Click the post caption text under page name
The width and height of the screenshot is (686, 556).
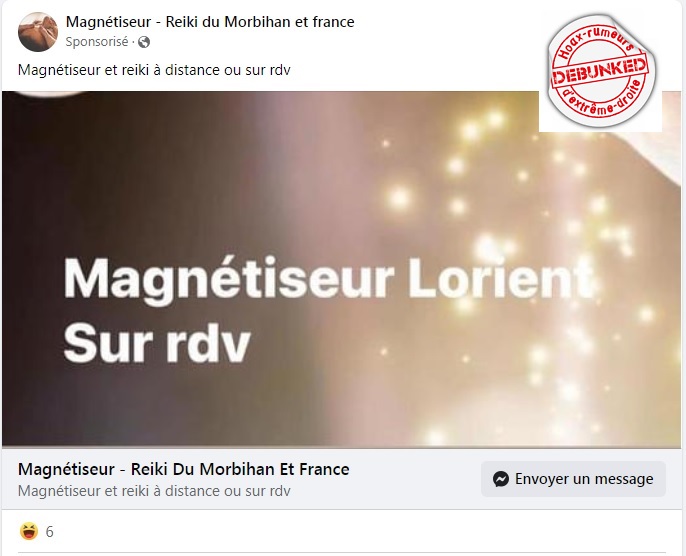click(x=154, y=70)
